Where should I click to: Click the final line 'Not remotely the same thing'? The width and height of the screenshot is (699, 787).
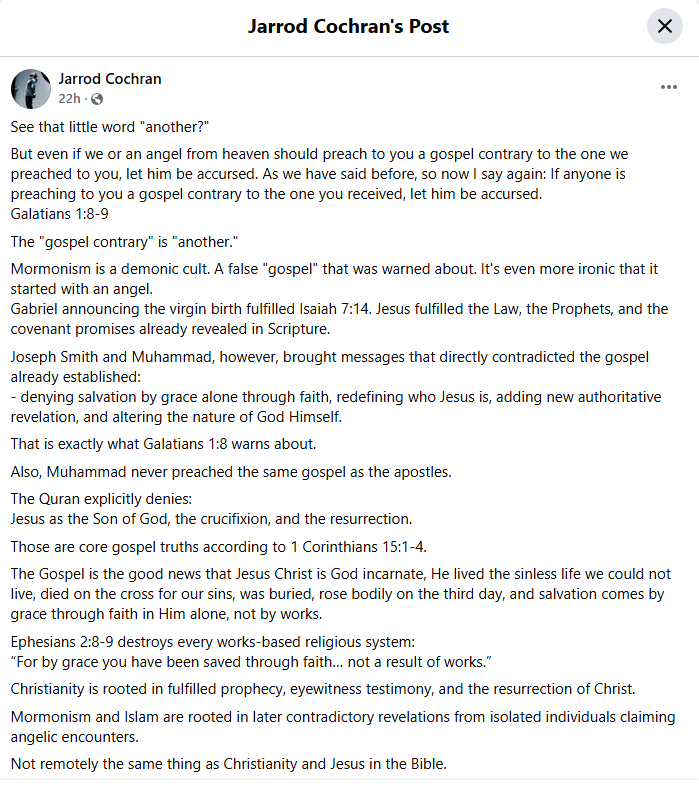point(228,764)
